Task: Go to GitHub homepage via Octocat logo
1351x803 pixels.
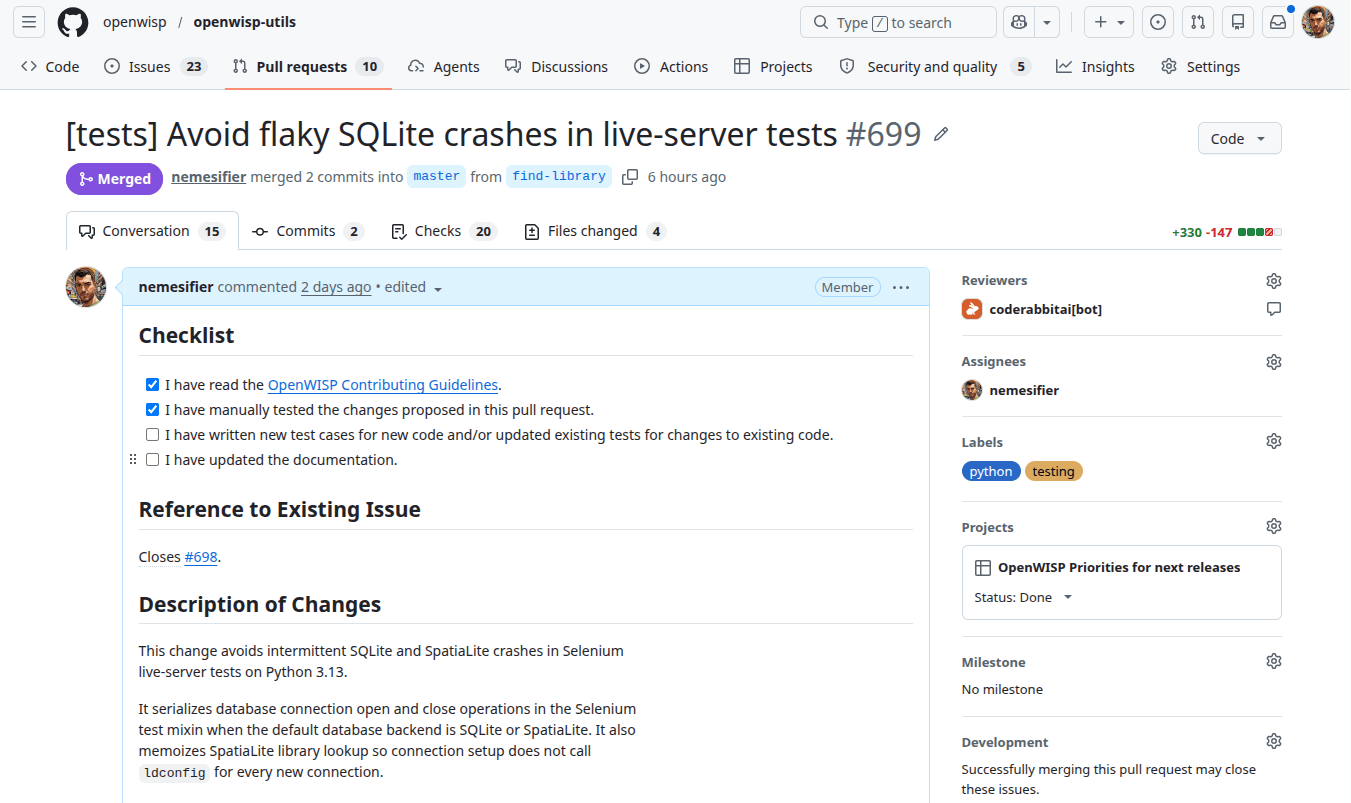Action: coord(73,22)
